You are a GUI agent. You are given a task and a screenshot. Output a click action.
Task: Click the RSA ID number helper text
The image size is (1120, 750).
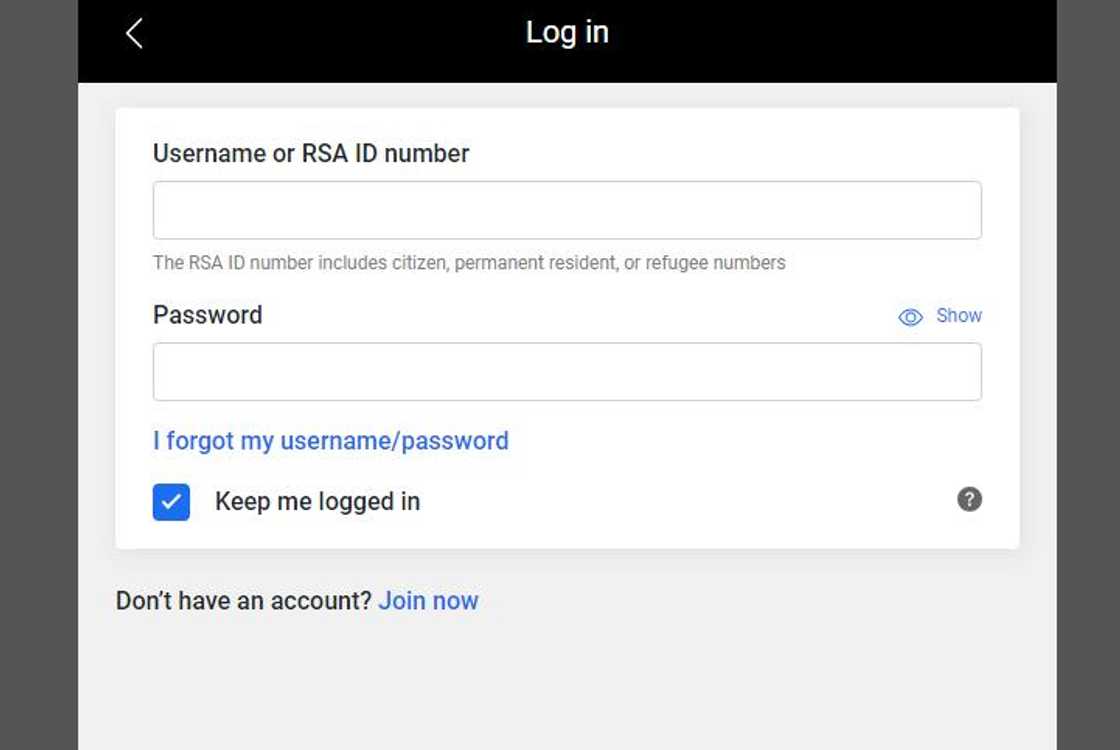469,263
